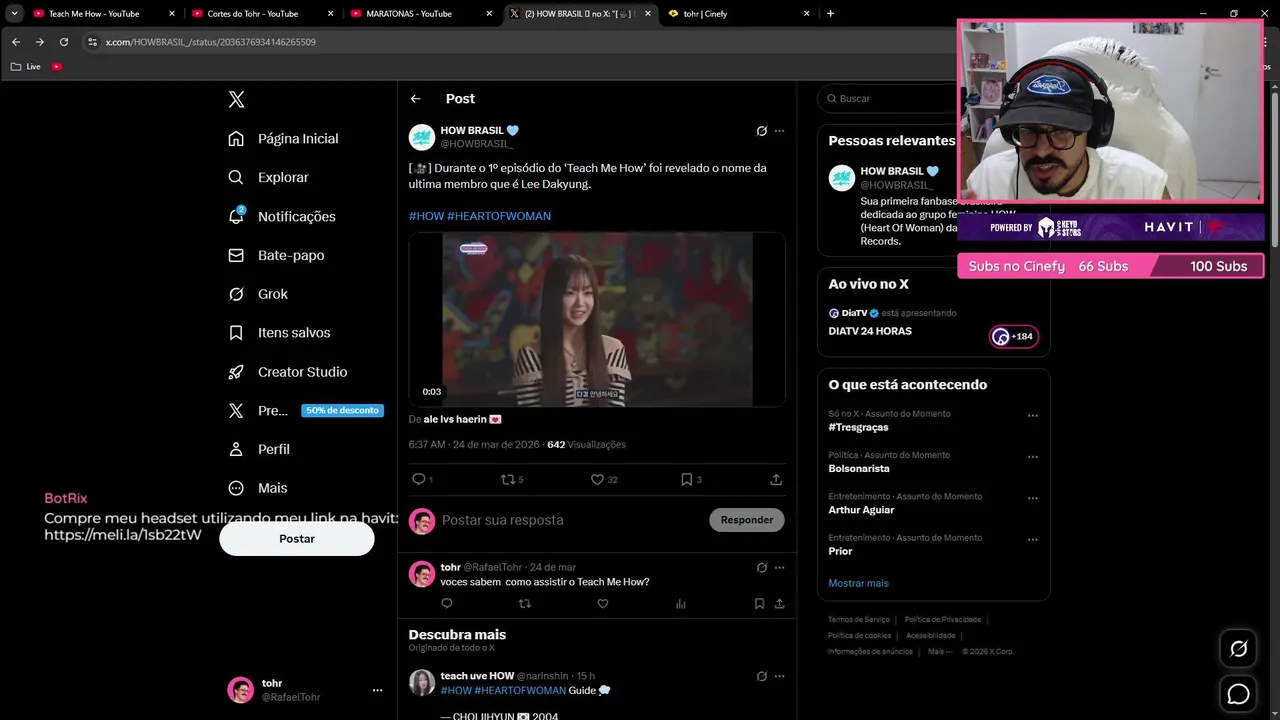Open Grok from the sidebar

click(x=258, y=294)
